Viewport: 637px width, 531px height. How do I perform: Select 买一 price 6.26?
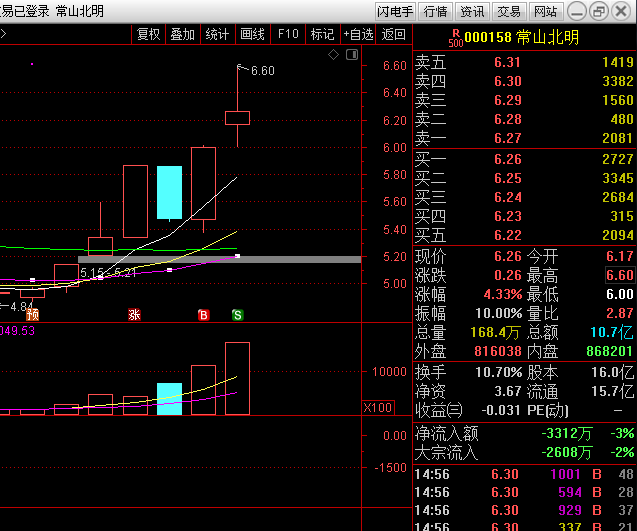(507, 159)
